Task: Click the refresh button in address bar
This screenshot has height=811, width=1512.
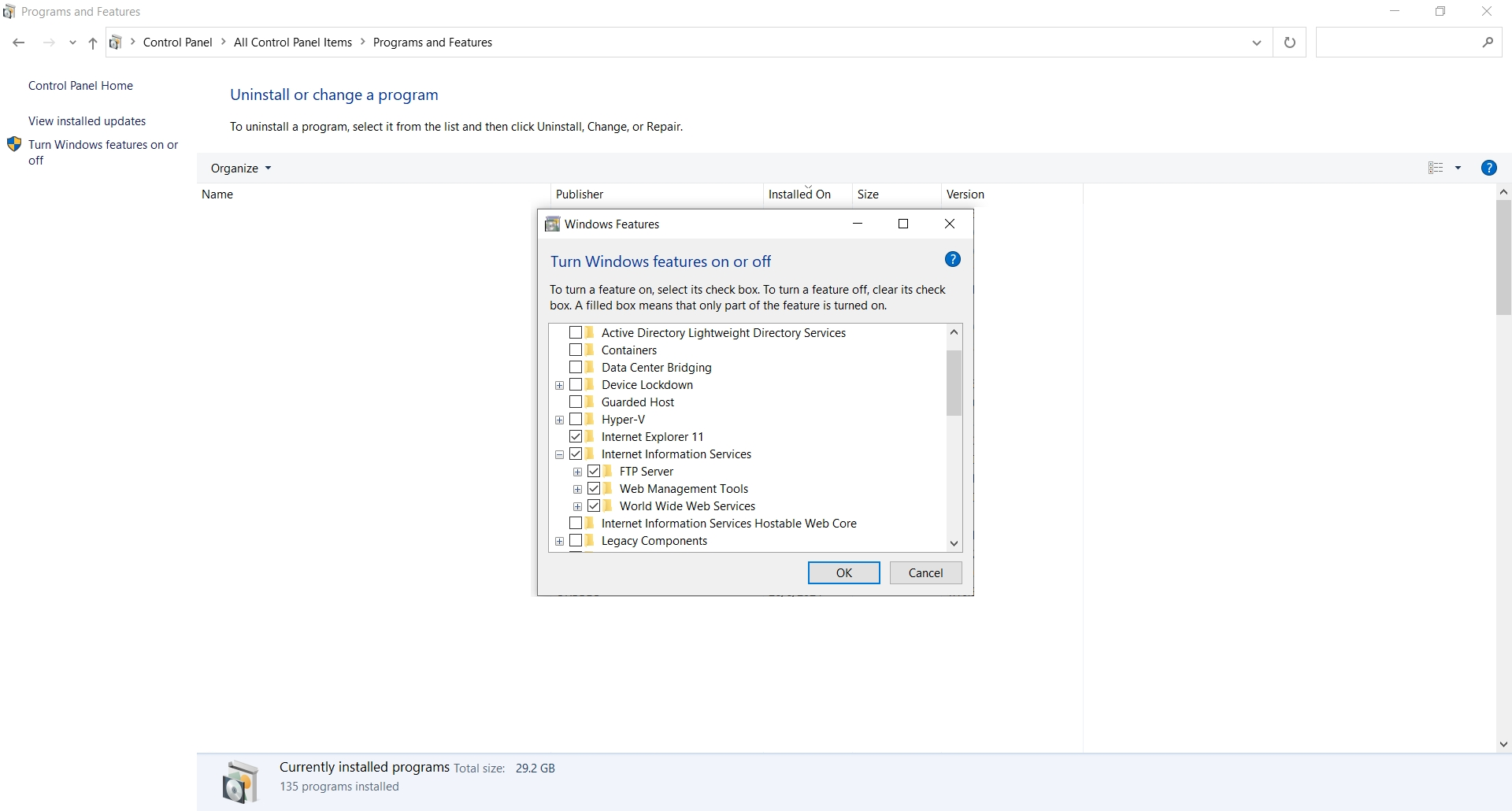Action: tap(1289, 43)
